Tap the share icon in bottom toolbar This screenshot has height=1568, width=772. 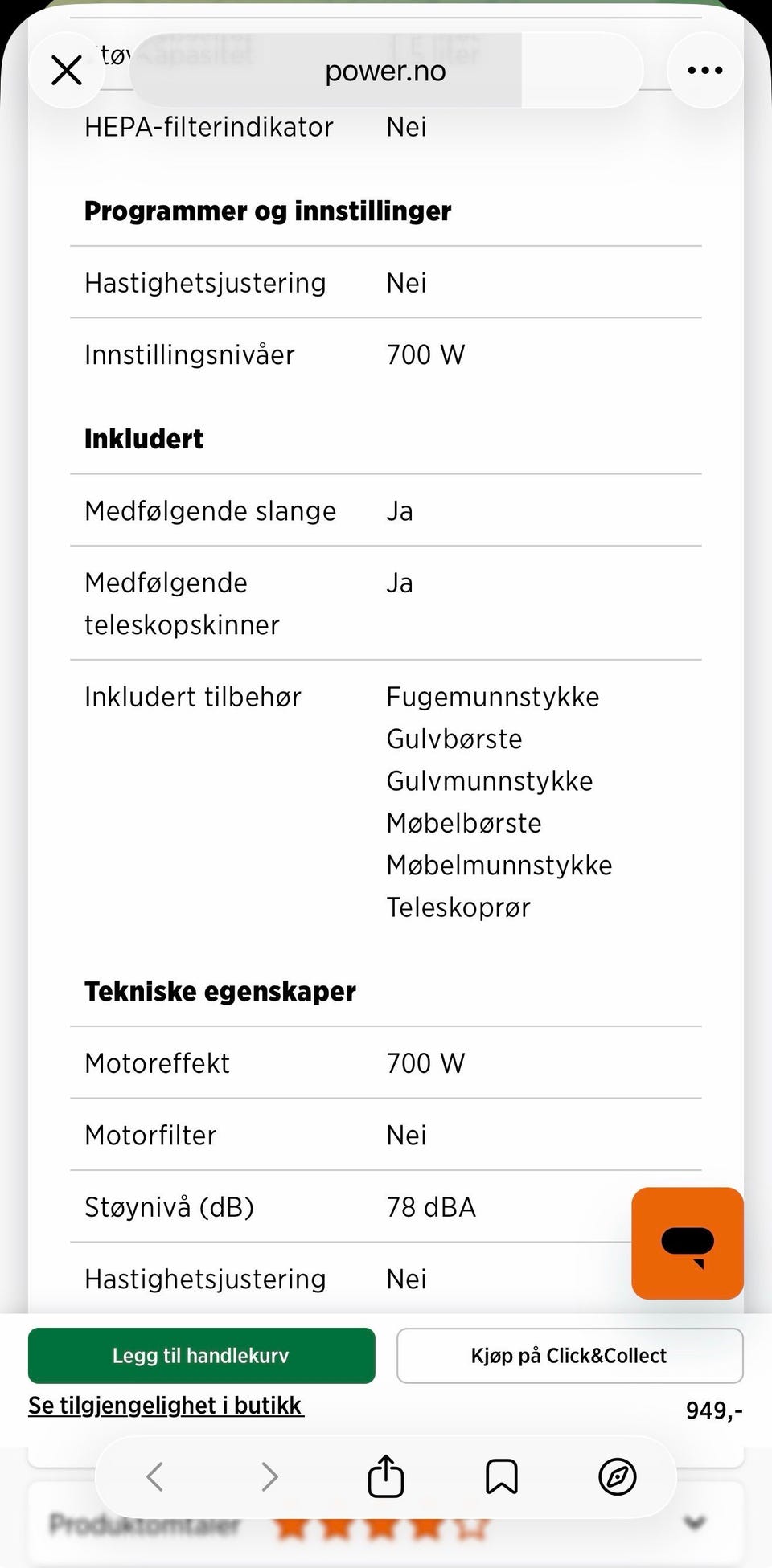[386, 1476]
